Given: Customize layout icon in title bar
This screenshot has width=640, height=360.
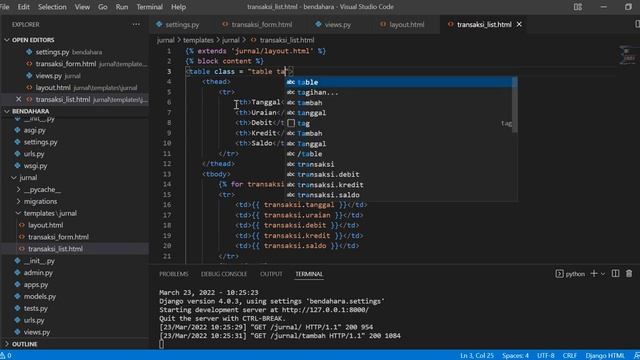Looking at the screenshot, I should pyautogui.click(x=578, y=7).
